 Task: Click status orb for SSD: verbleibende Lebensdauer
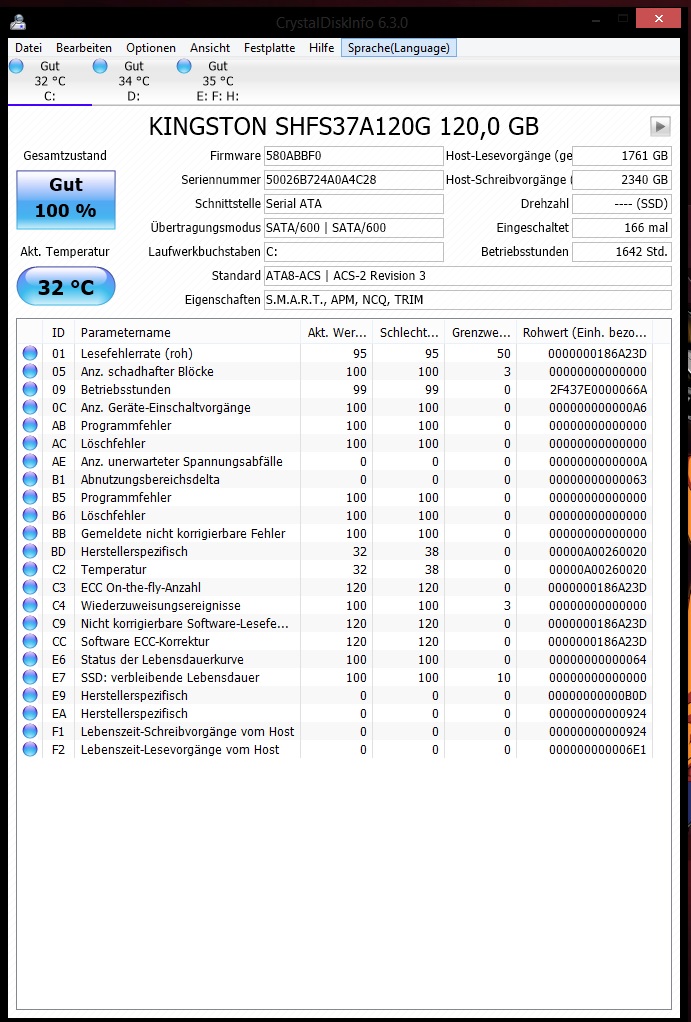coord(30,677)
